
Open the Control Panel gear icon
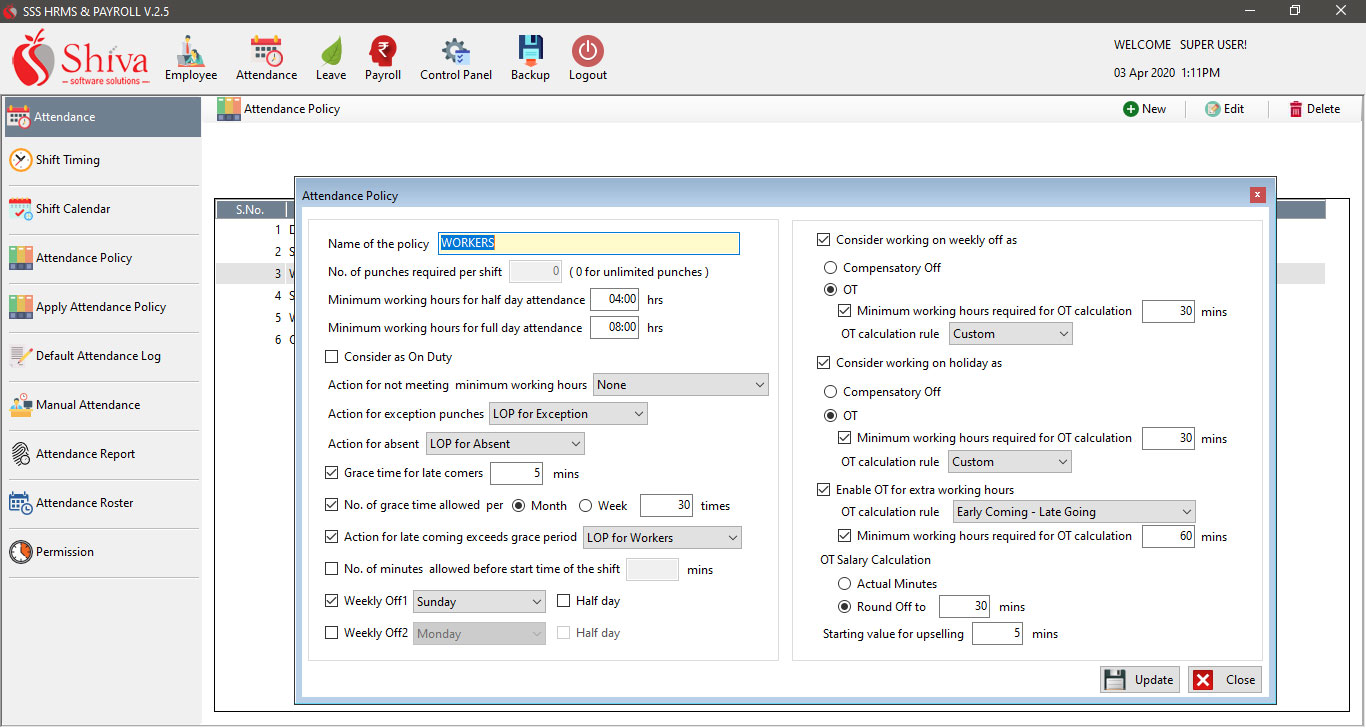point(455,52)
